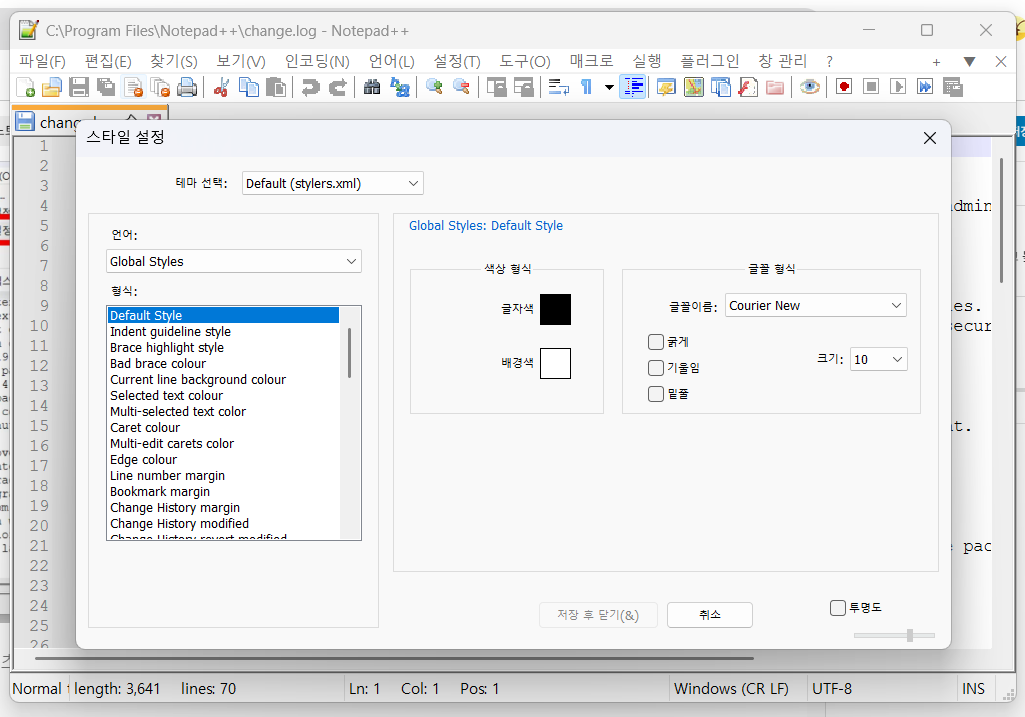1025x717 pixels.
Task: Click the Print toolbar icon
Action: coord(187,87)
